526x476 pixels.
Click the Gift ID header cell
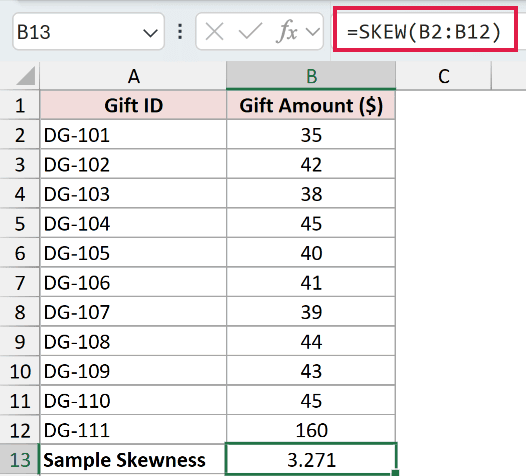click(x=133, y=105)
